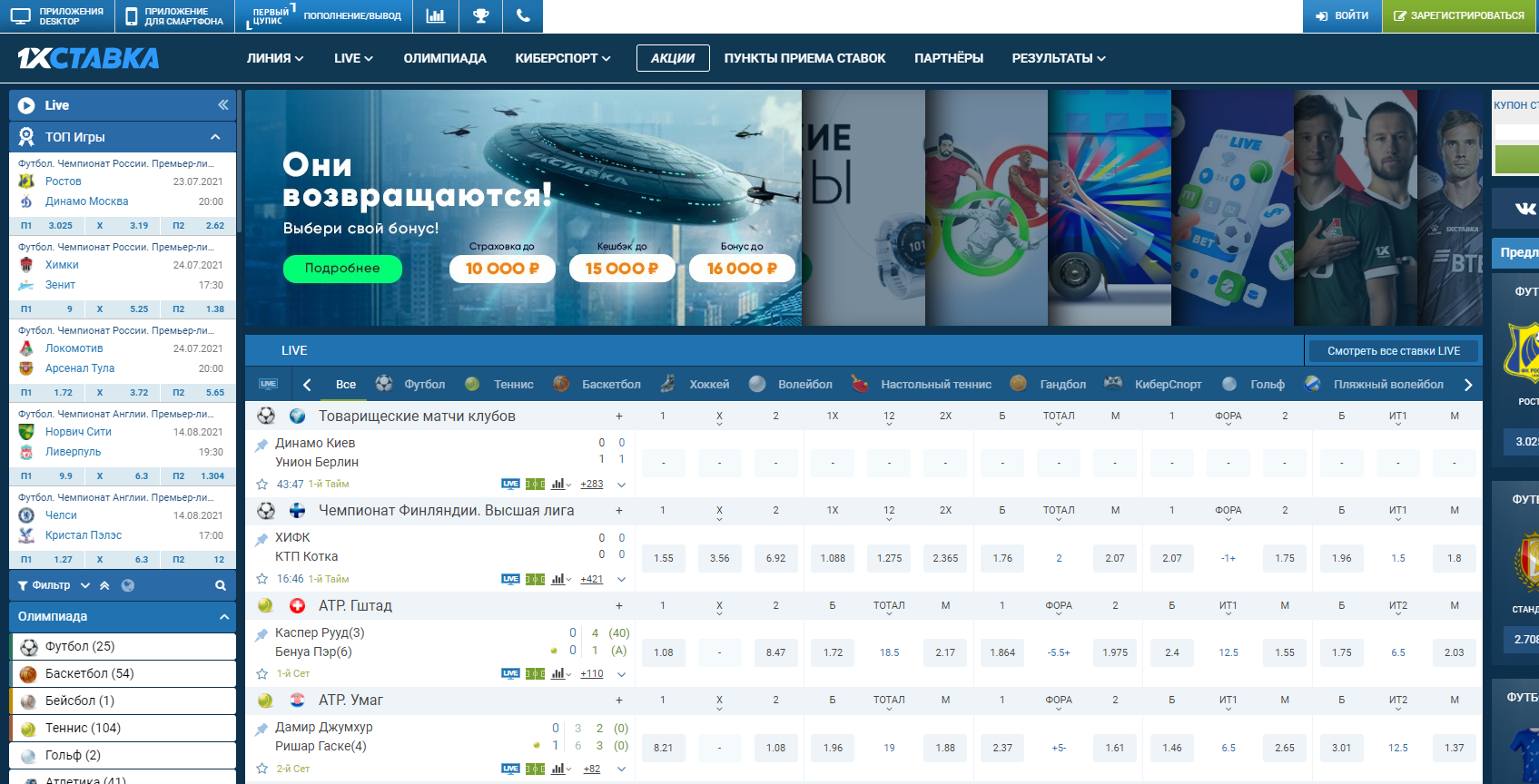Select the Теннис tab in LIVE section

[499, 385]
